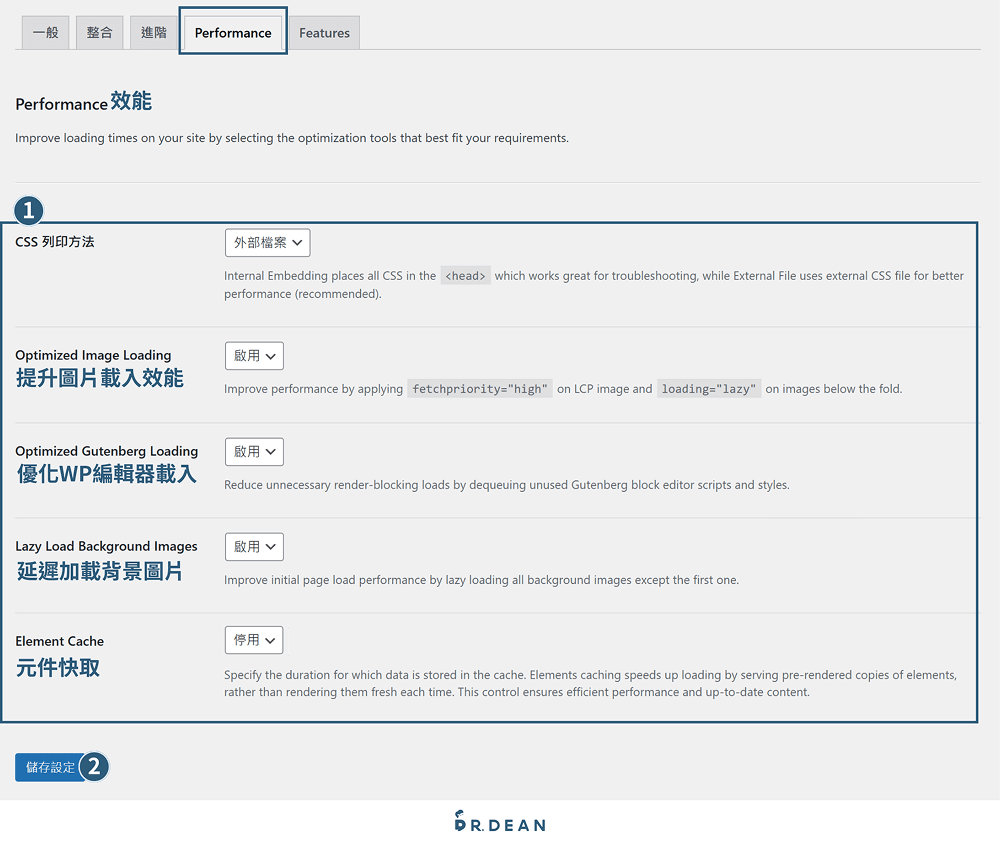This screenshot has width=1000, height=844.
Task: Switch to the 一般 tab
Action: (44, 32)
